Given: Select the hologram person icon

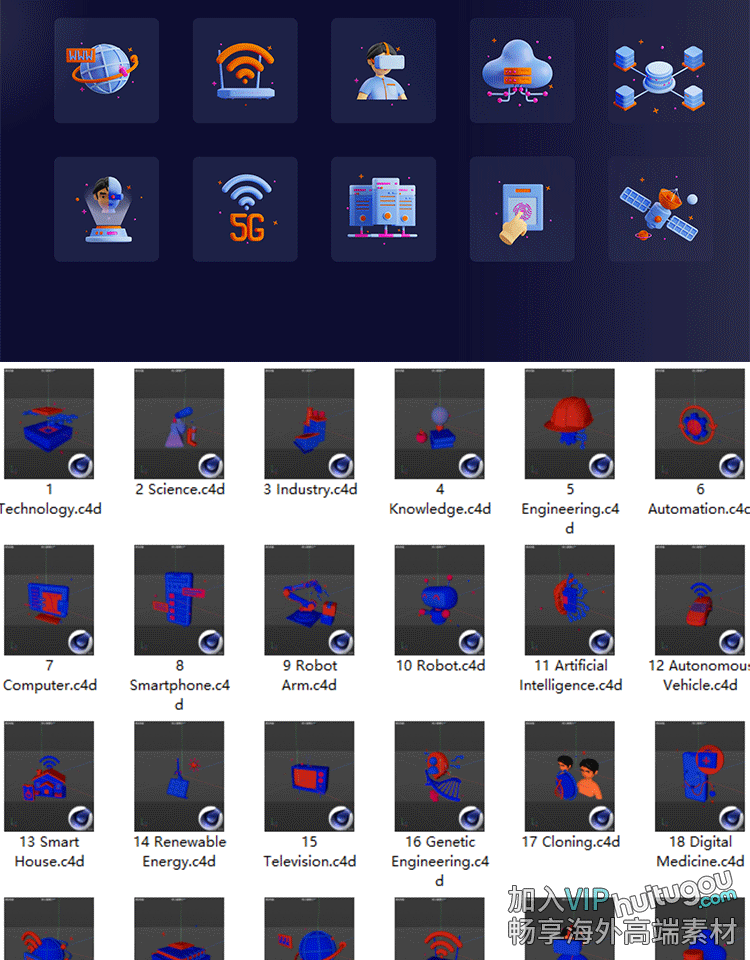Looking at the screenshot, I should click(x=106, y=209).
